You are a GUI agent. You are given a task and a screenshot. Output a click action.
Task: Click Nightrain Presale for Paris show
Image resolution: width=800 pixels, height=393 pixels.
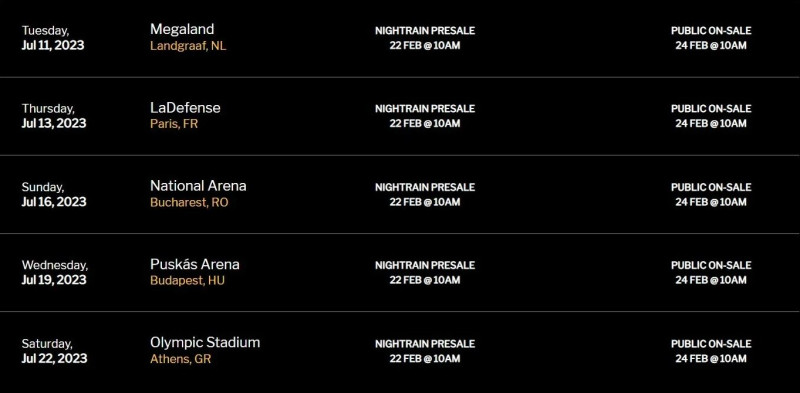[x=425, y=116]
